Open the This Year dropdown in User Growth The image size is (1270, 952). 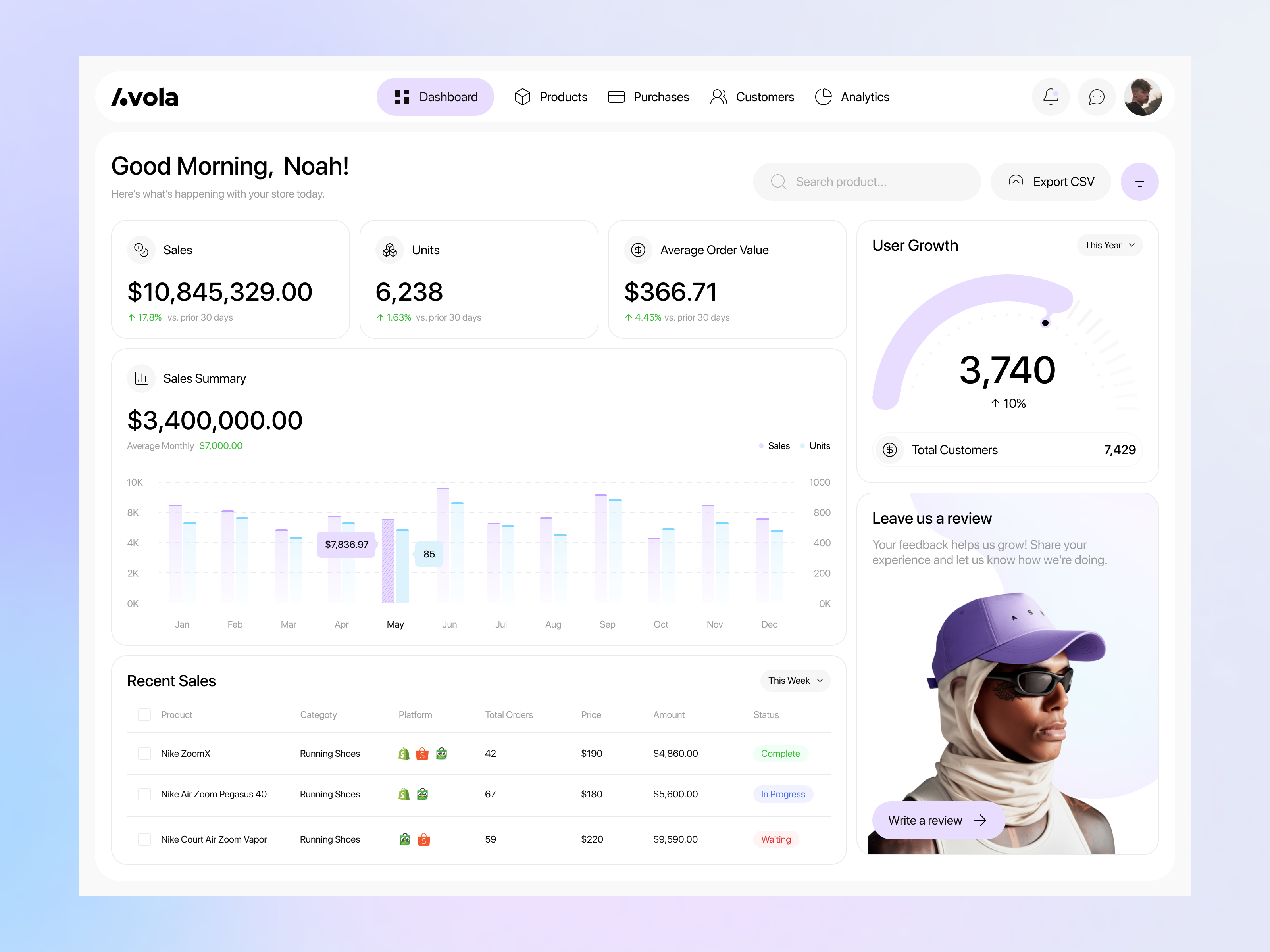1108,245
